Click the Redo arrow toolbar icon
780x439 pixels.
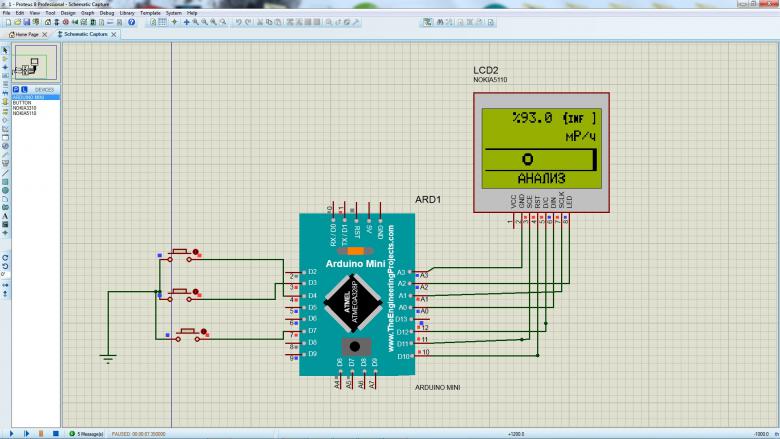coord(247,22)
